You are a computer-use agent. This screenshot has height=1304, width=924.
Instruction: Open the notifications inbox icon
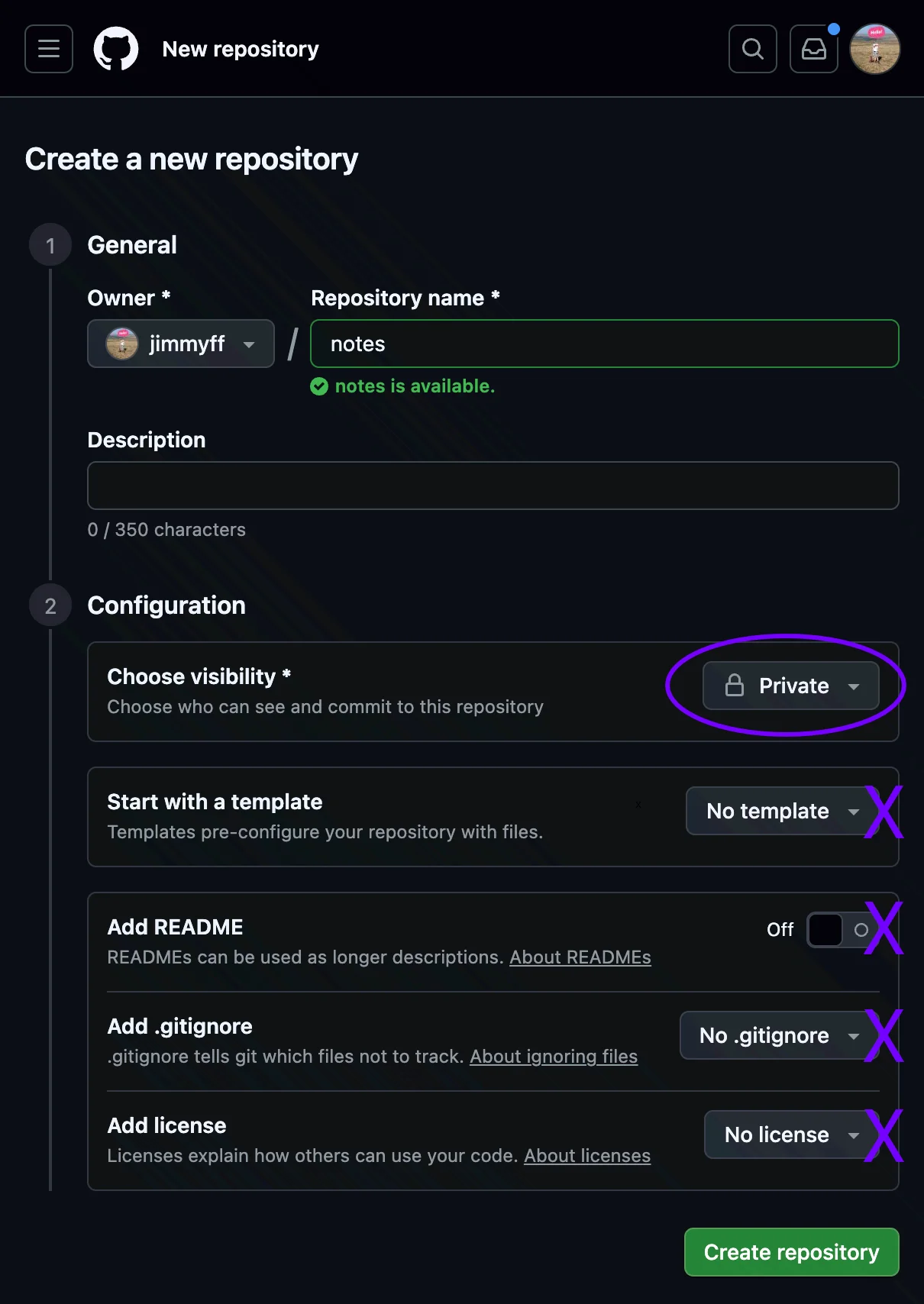pos(813,49)
